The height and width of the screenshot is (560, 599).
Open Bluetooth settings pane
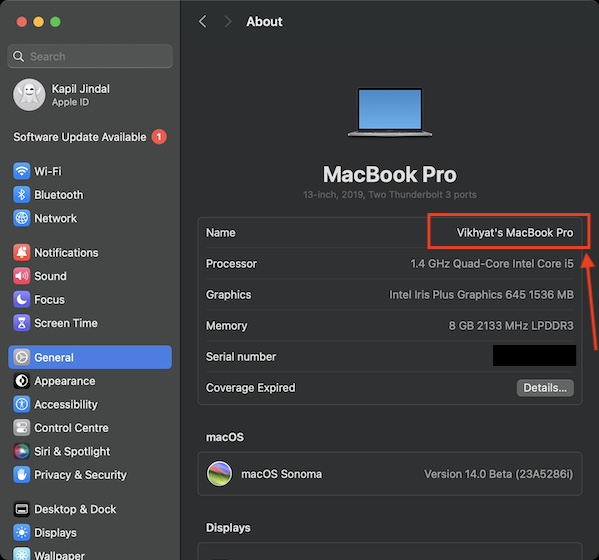(x=90, y=195)
